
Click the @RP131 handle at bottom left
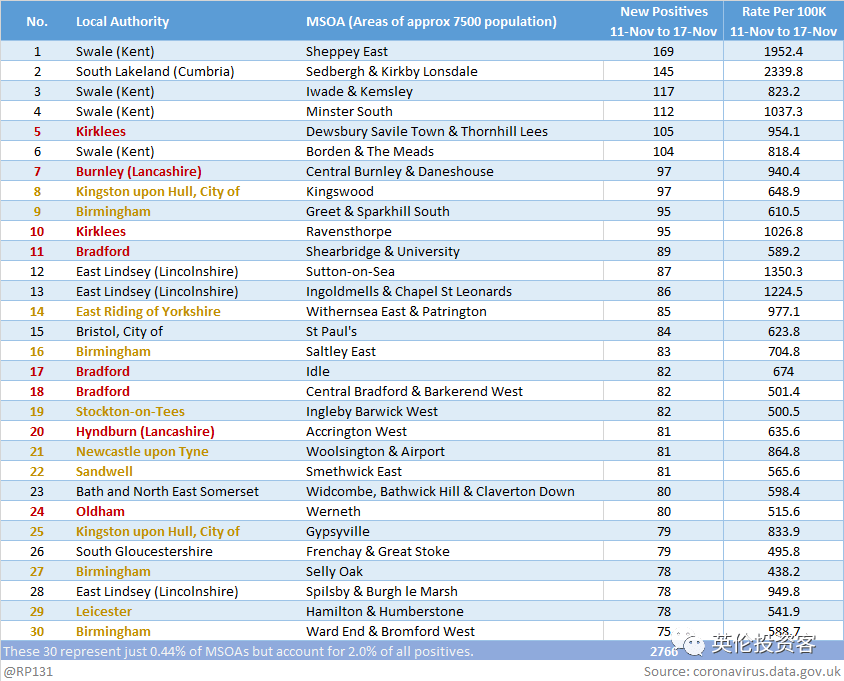click(x=28, y=672)
